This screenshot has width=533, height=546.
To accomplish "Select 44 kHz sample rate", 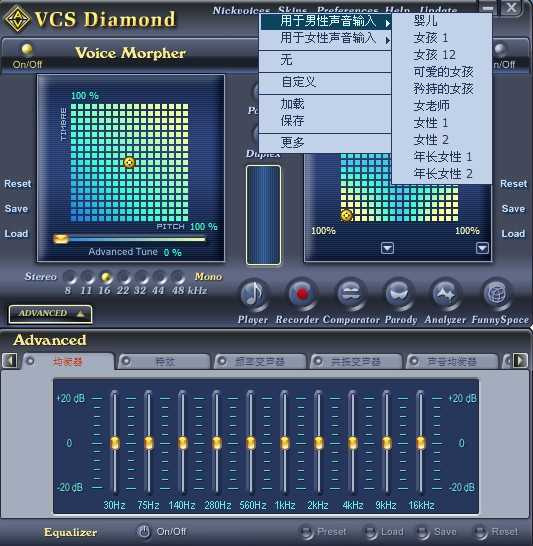I will 159,277.
